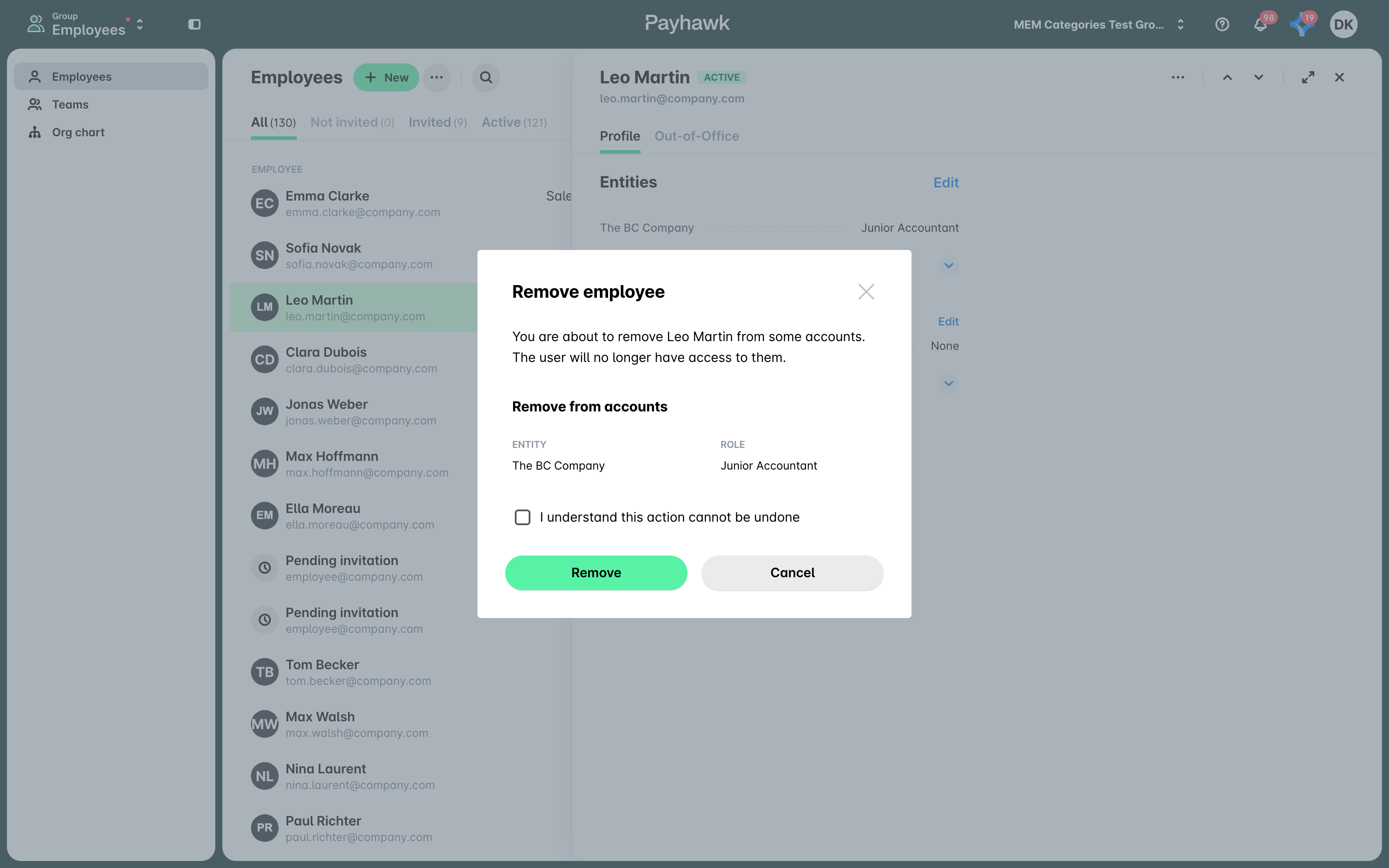Open the Out-of-Office tab
Viewport: 1389px width, 868px height.
696,136
